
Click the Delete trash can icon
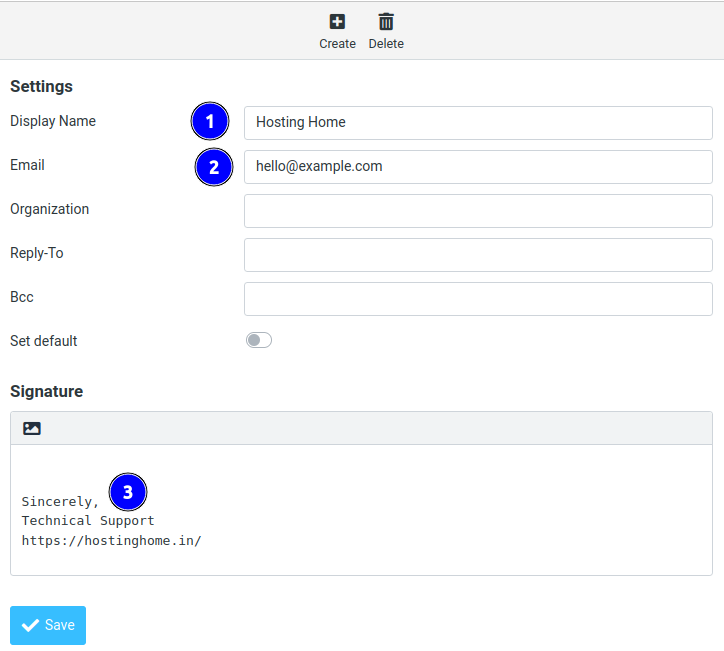coord(386,21)
